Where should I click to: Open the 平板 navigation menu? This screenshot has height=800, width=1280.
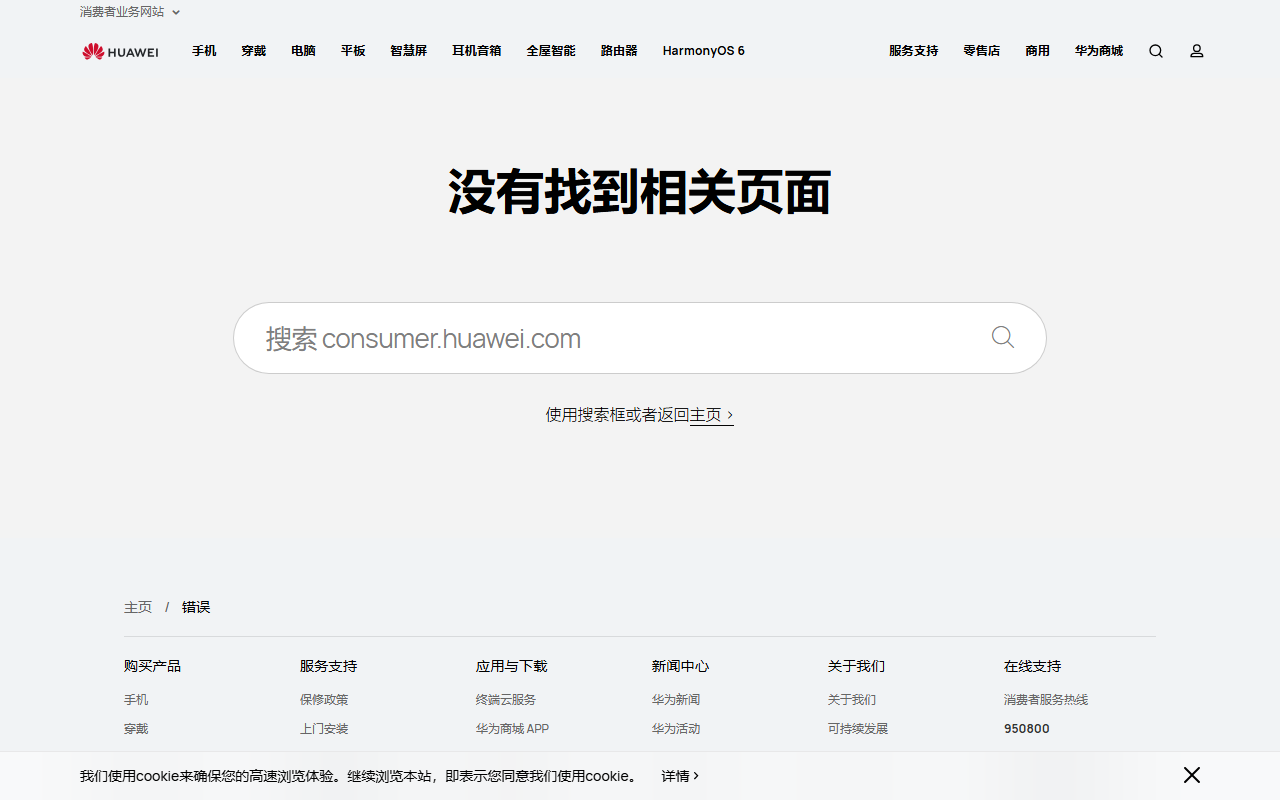point(353,51)
